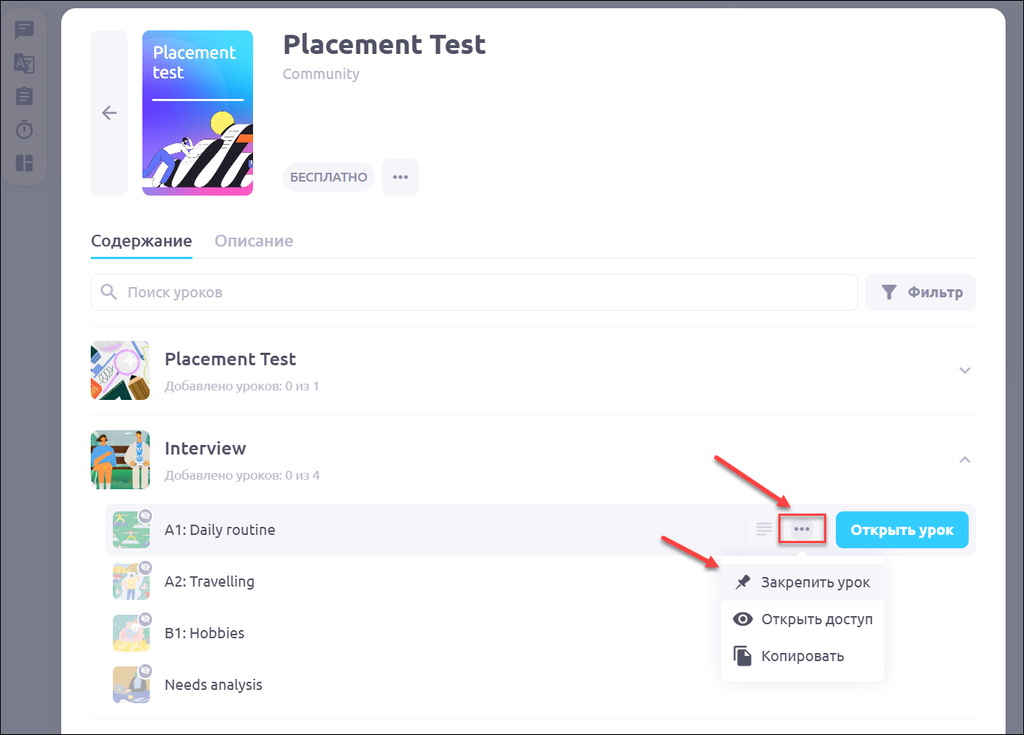Expand the Placement Test section chevron
The height and width of the screenshot is (735, 1024).
[964, 370]
